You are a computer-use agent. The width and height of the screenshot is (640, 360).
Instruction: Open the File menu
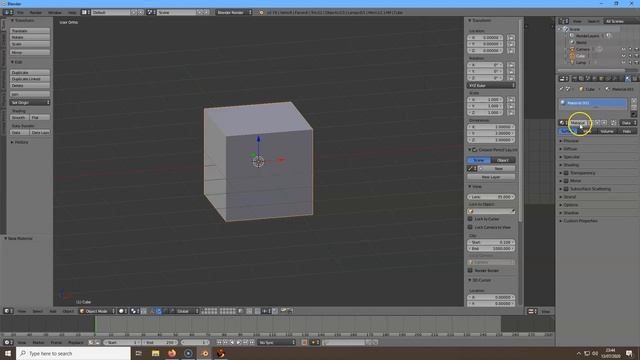(20, 12)
